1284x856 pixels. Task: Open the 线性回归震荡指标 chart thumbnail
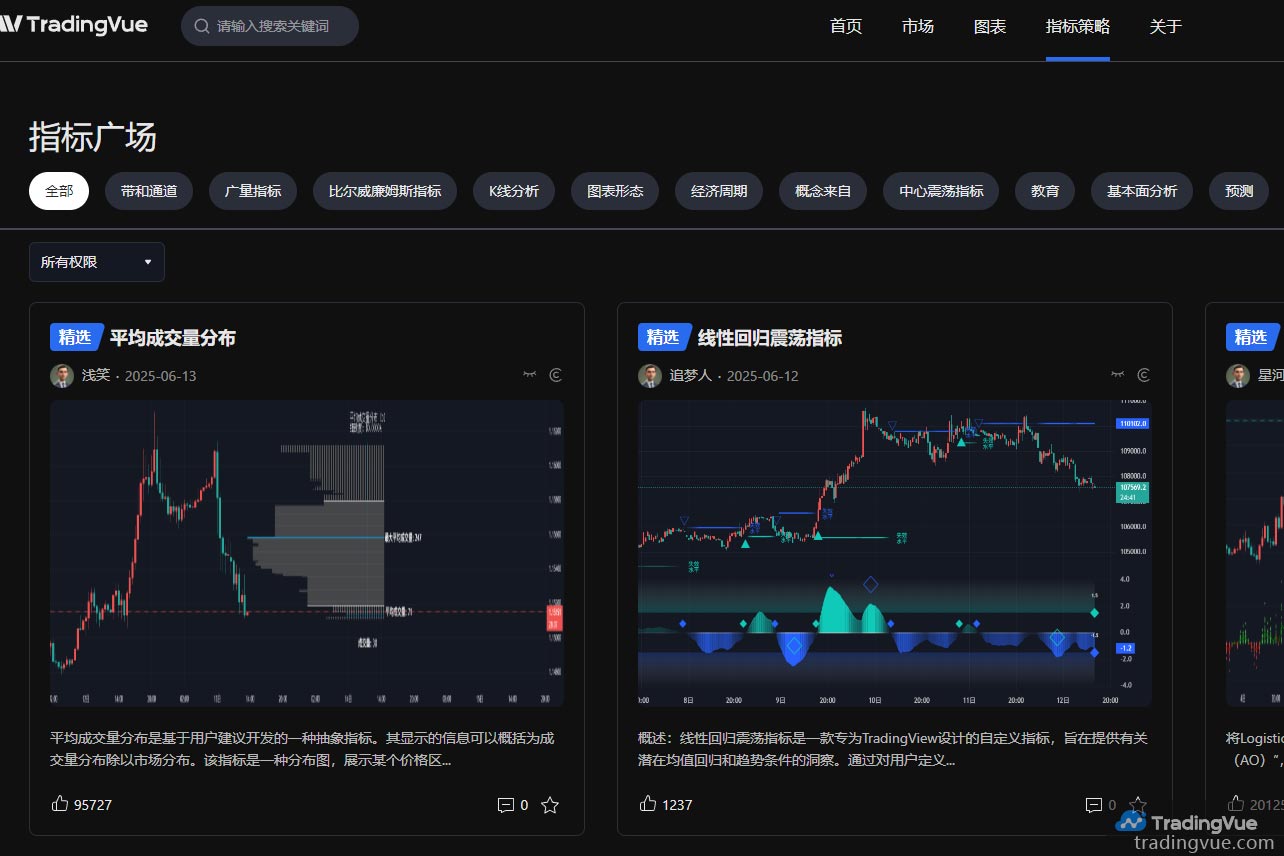[x=895, y=554]
